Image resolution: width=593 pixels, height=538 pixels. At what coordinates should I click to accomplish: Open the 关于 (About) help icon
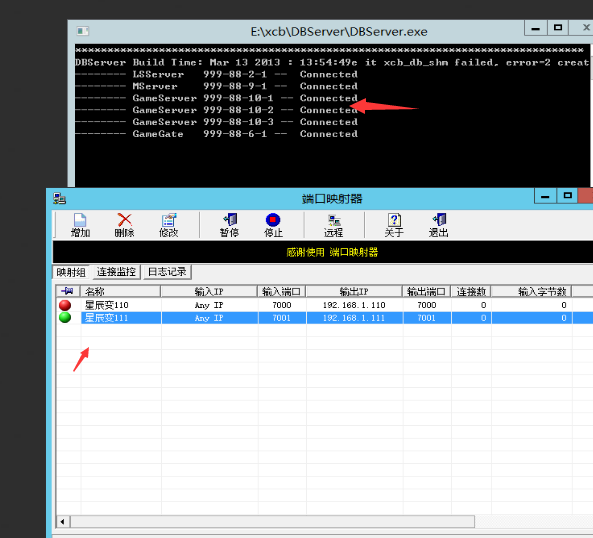[394, 225]
